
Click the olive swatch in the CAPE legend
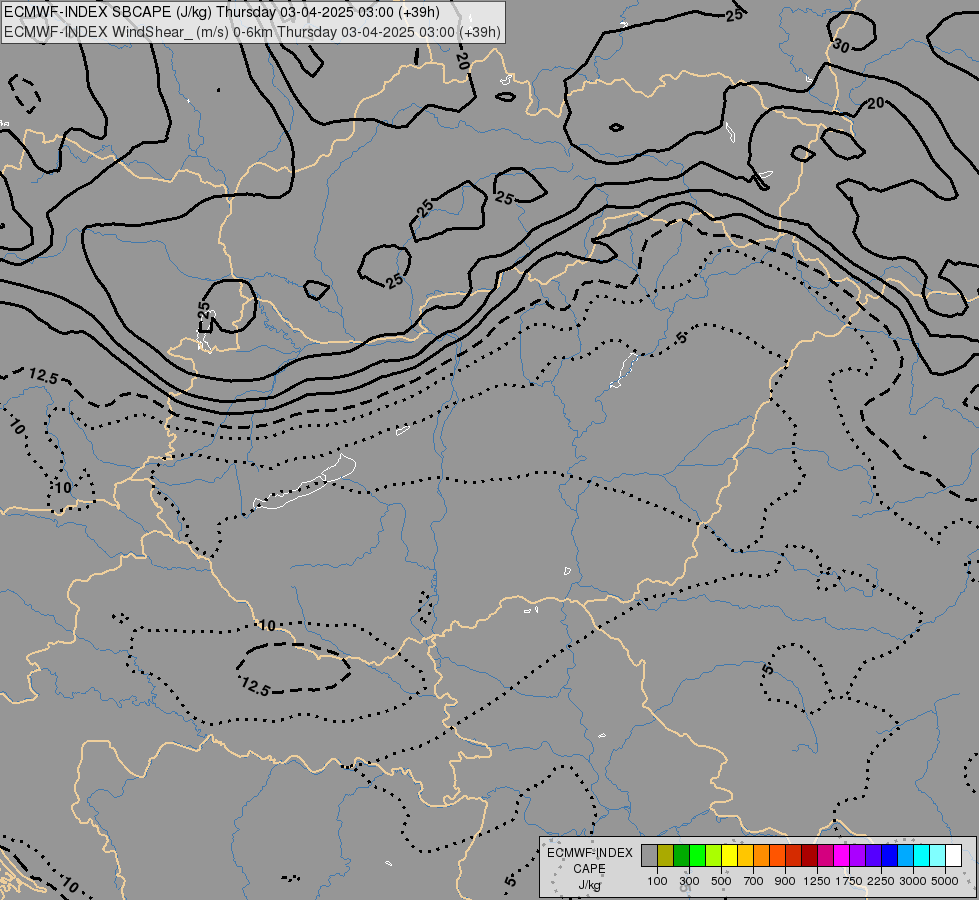(666, 856)
